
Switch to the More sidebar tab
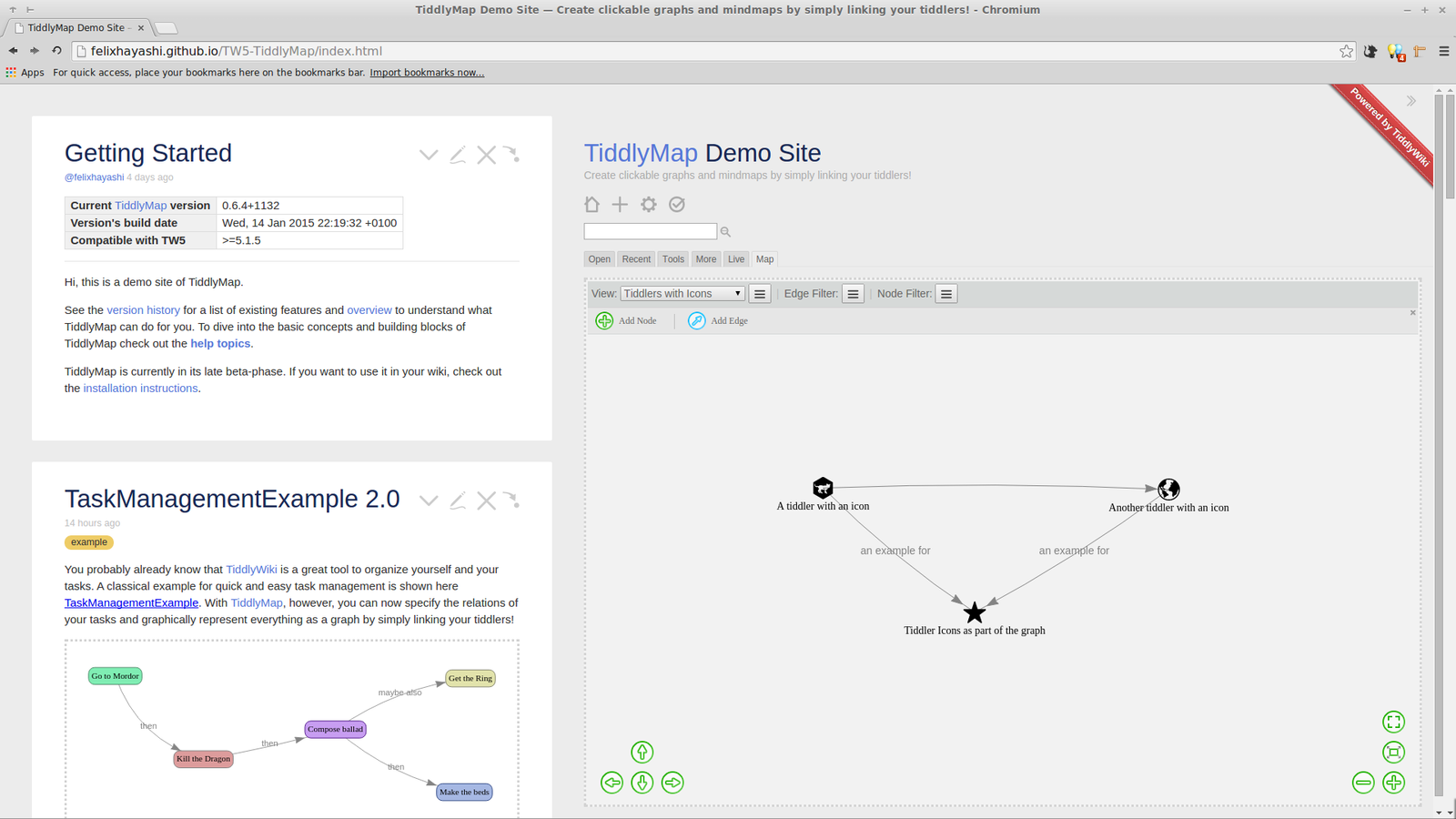pyautogui.click(x=706, y=259)
